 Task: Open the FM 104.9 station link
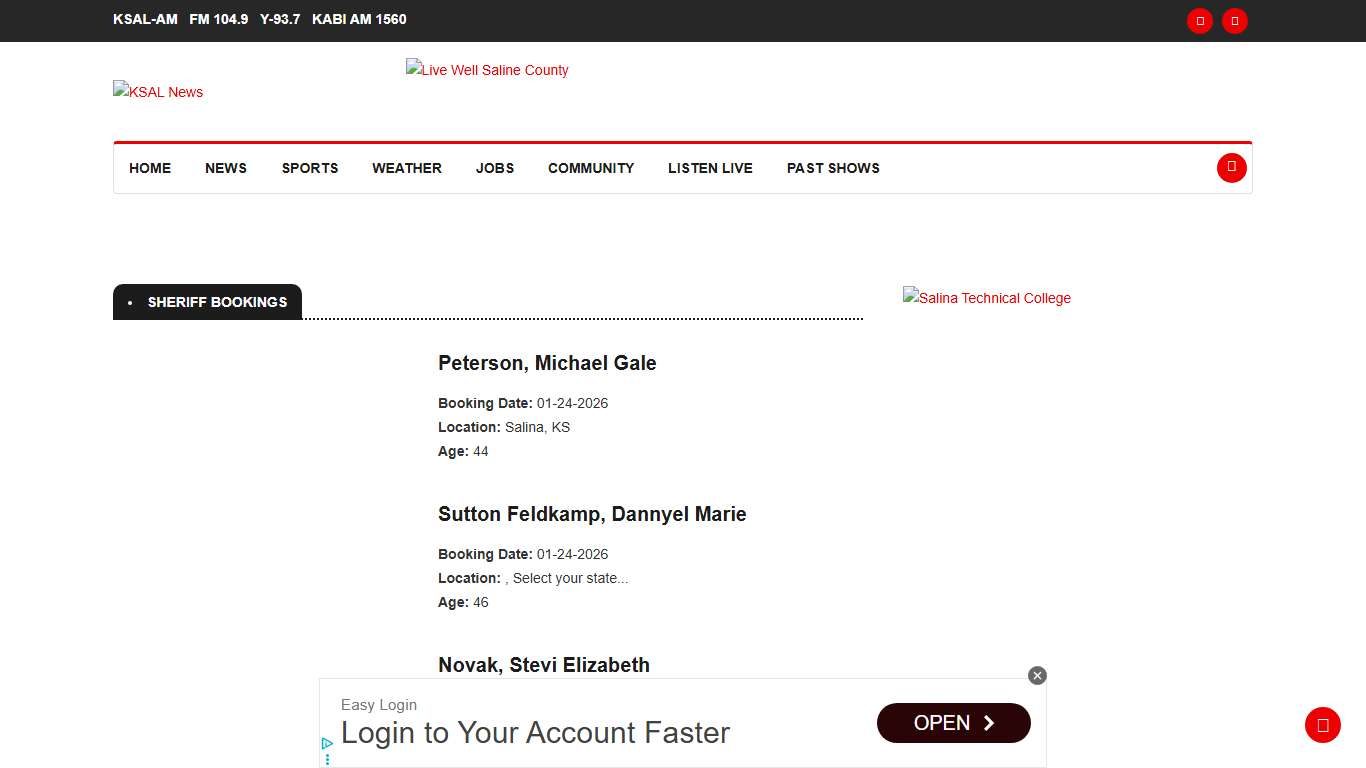[218, 19]
